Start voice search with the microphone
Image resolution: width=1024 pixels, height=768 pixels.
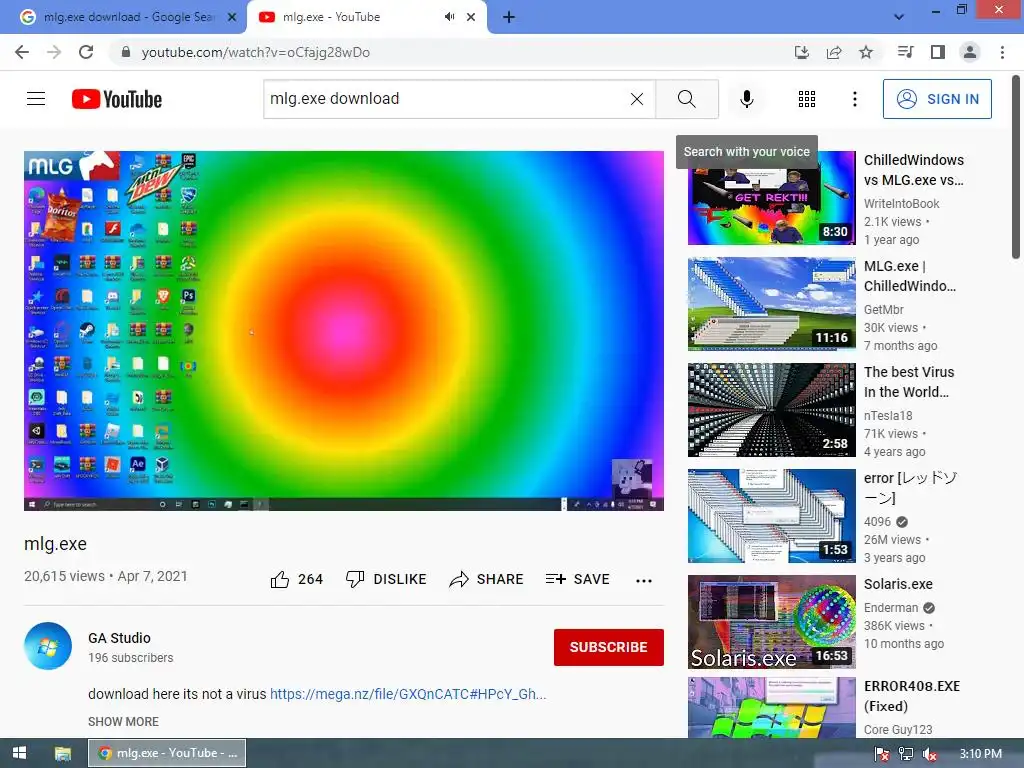(746, 99)
